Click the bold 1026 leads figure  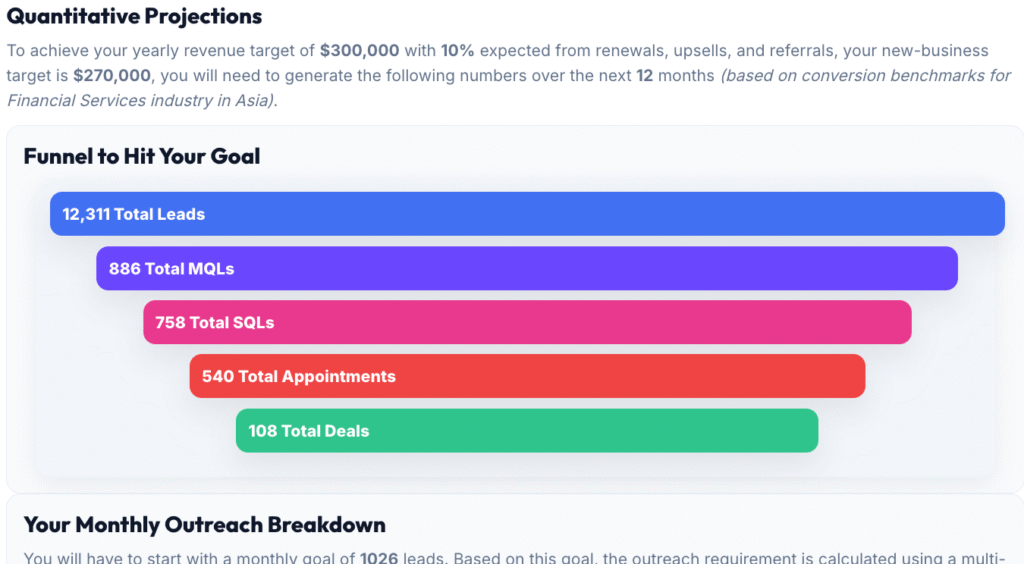coord(380,557)
